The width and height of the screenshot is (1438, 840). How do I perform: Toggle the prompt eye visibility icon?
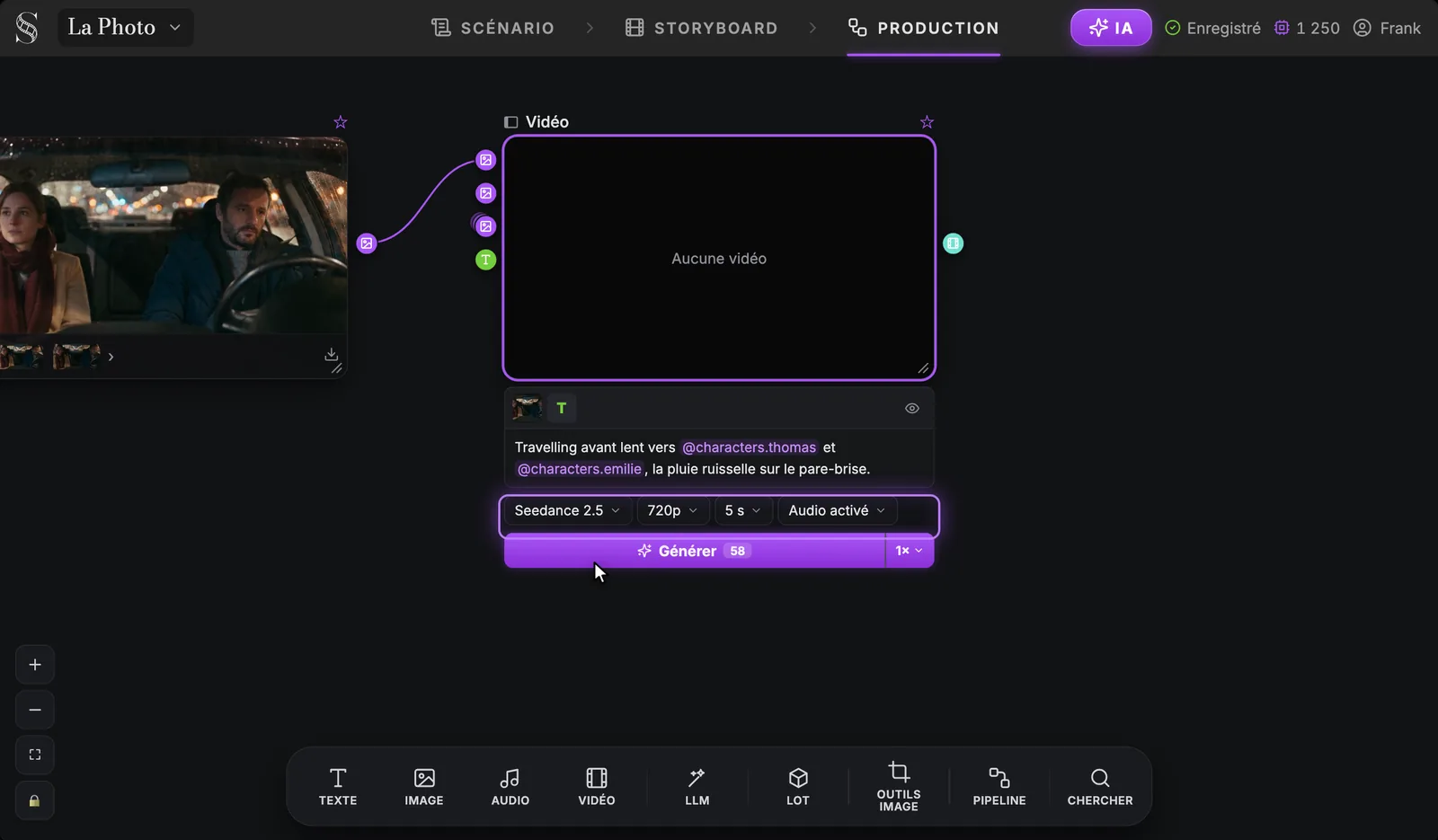912,408
